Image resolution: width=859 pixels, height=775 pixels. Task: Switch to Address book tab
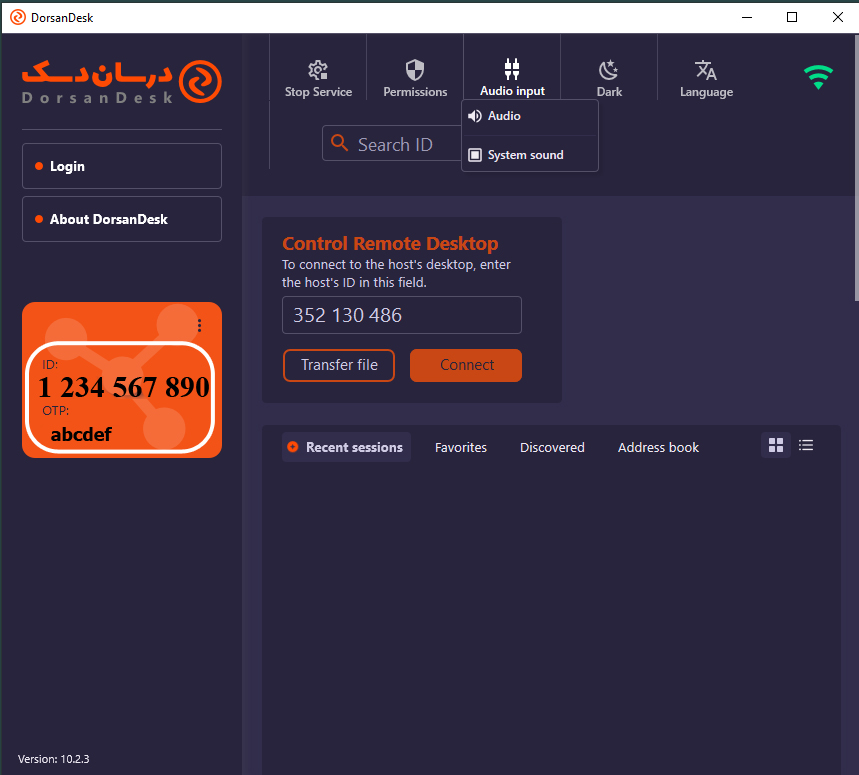pos(658,447)
